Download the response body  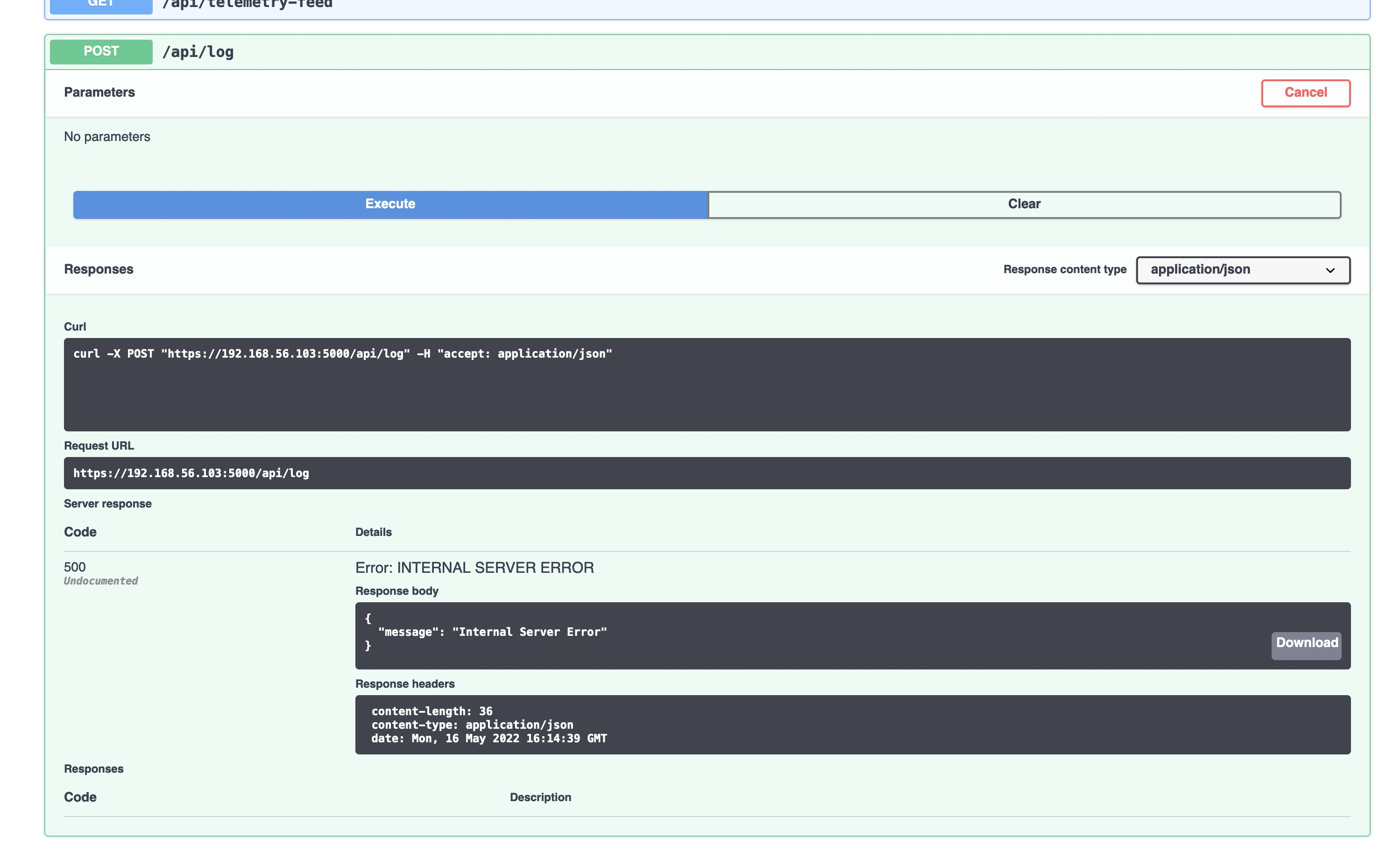pos(1306,643)
